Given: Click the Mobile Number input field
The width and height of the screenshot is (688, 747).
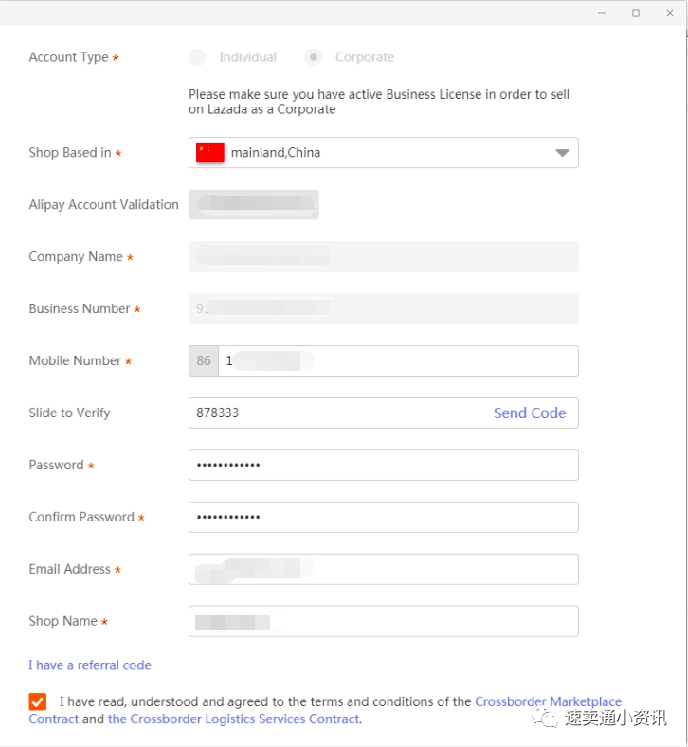Looking at the screenshot, I should click(398, 361).
